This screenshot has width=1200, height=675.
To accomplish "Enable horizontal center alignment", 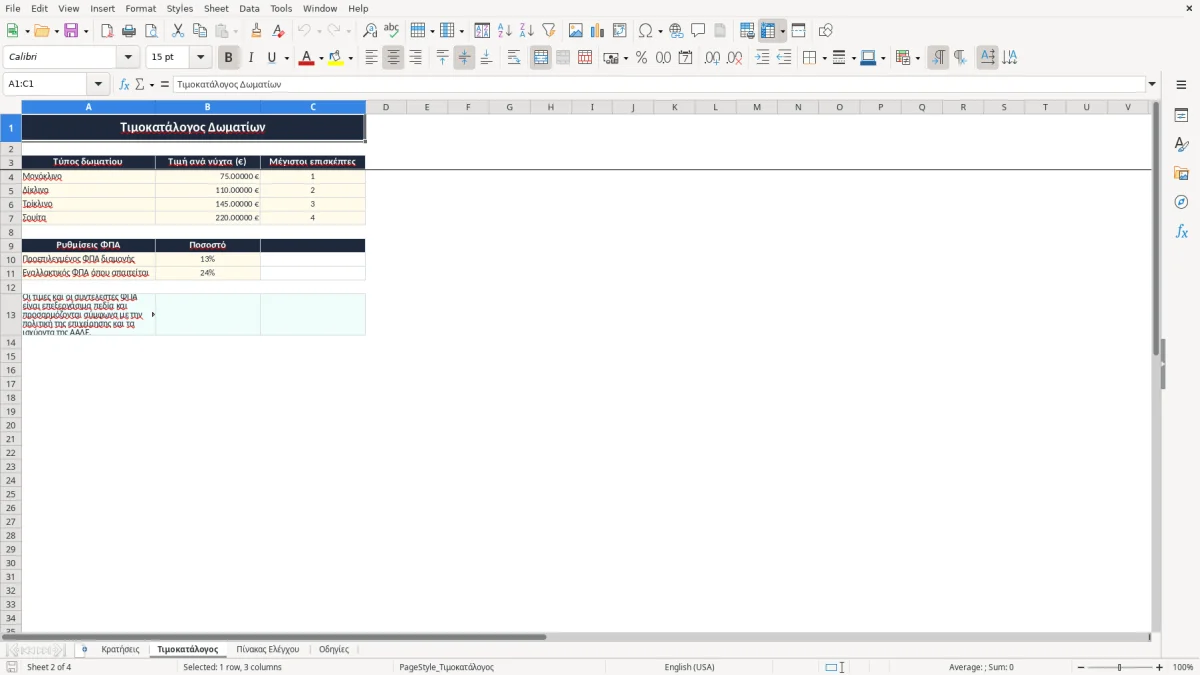I will click(x=393, y=58).
